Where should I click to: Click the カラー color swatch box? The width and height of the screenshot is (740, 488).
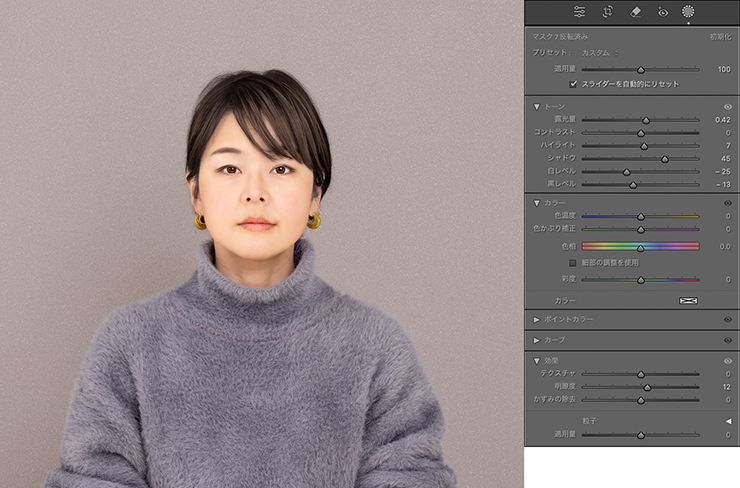tap(688, 300)
